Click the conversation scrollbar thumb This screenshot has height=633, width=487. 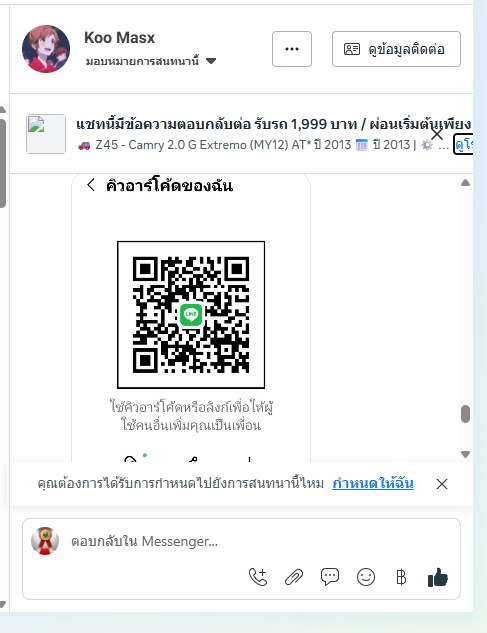click(465, 414)
